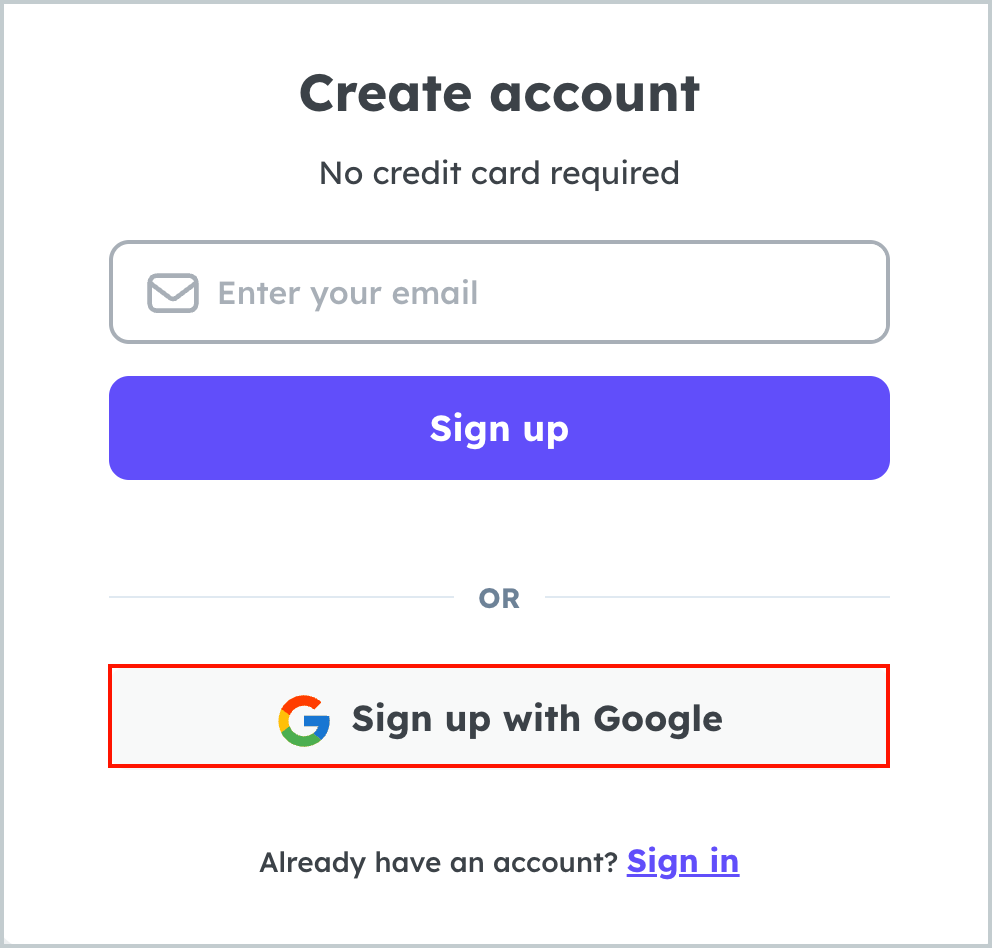Click the Create account heading
This screenshot has width=992, height=948.
499,94
